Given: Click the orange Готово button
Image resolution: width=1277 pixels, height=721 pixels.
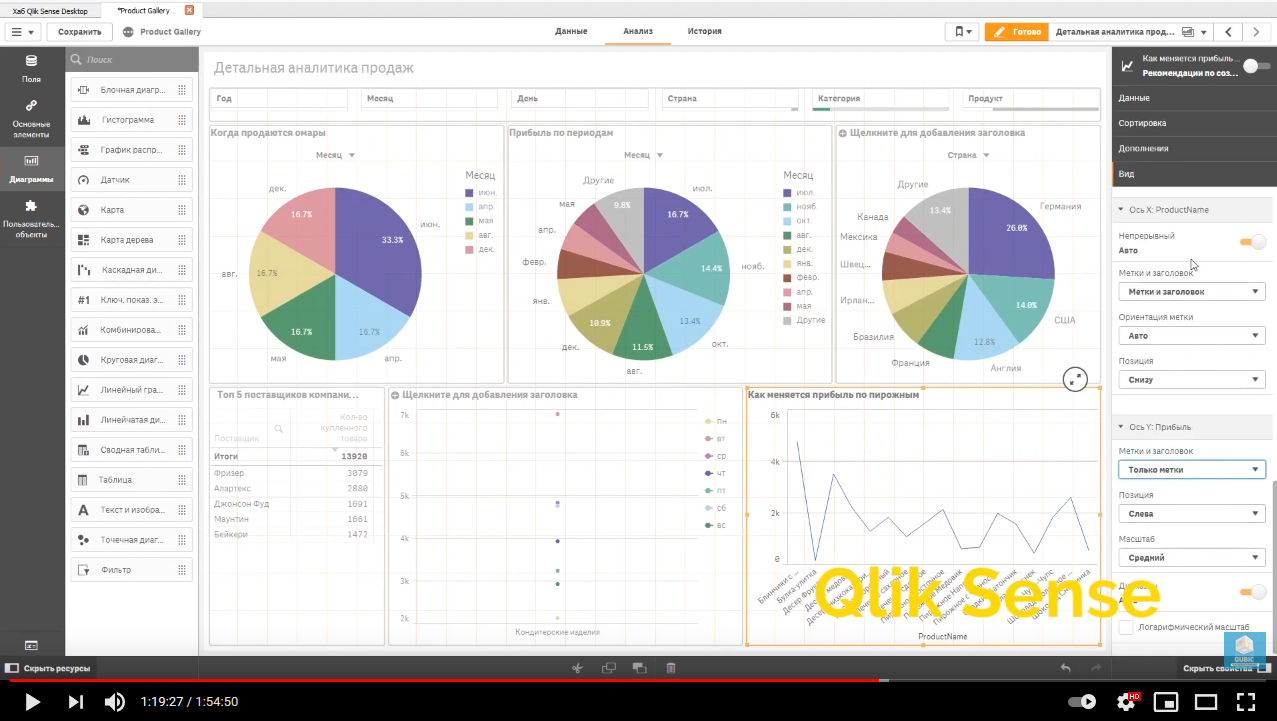Looking at the screenshot, I should point(1016,32).
